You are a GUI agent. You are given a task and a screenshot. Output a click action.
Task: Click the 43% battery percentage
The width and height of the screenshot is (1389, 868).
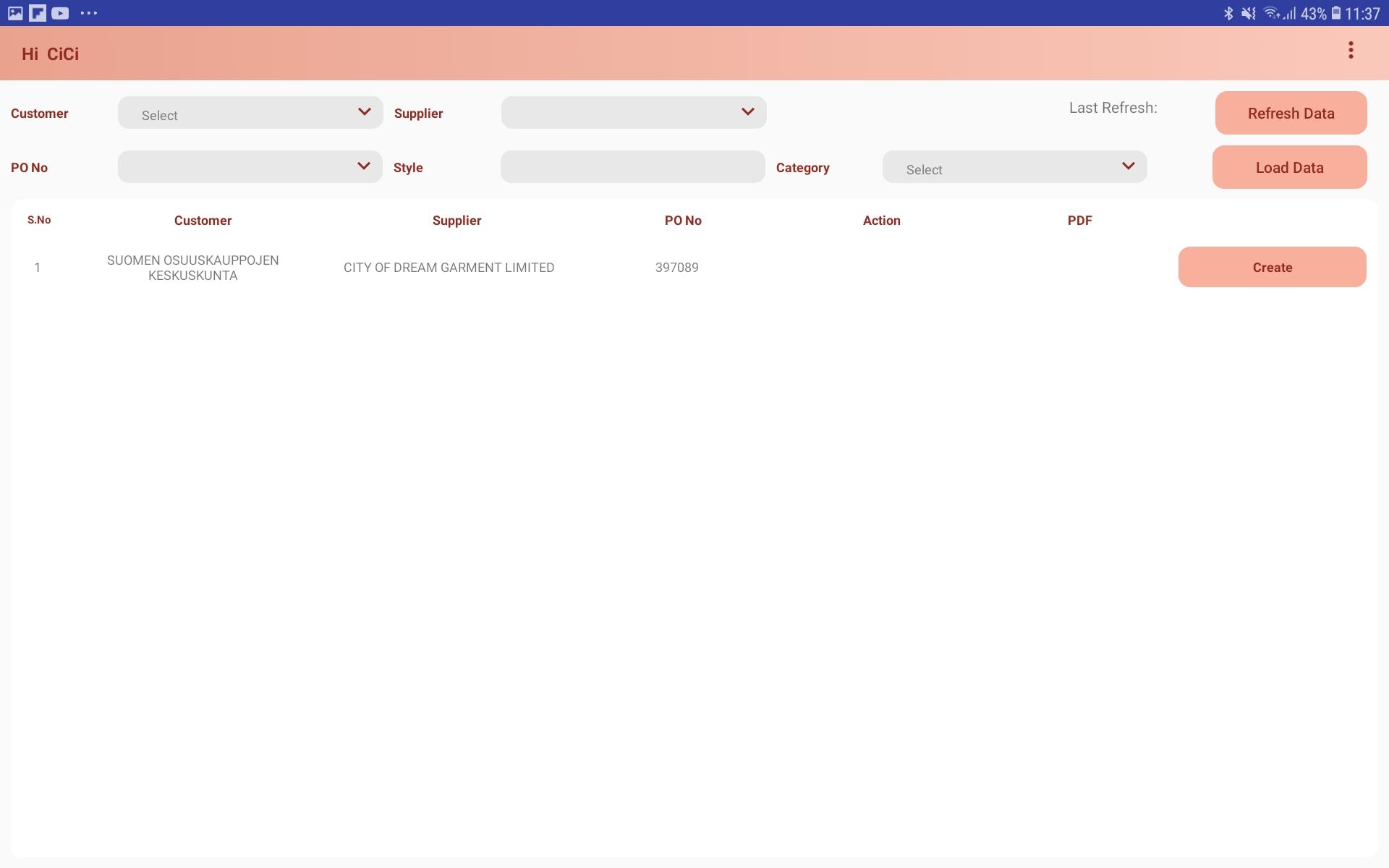(x=1314, y=13)
